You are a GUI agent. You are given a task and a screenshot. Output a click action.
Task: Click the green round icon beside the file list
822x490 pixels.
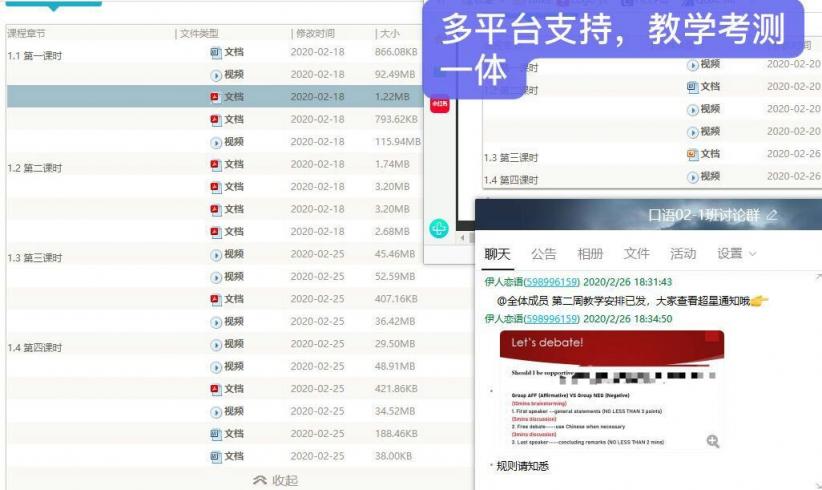[x=439, y=228]
